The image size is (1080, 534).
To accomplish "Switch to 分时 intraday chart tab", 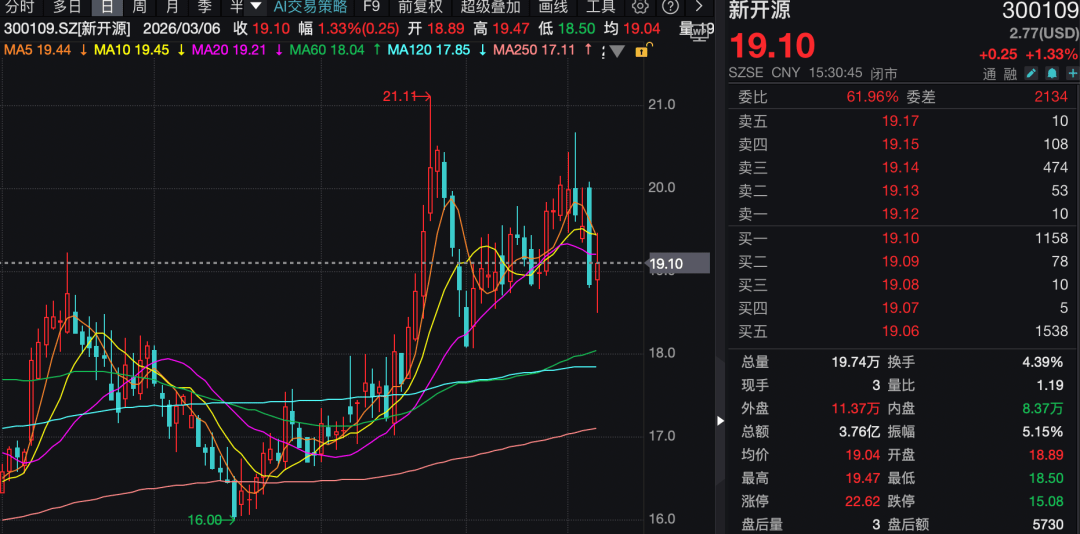I will point(19,7).
